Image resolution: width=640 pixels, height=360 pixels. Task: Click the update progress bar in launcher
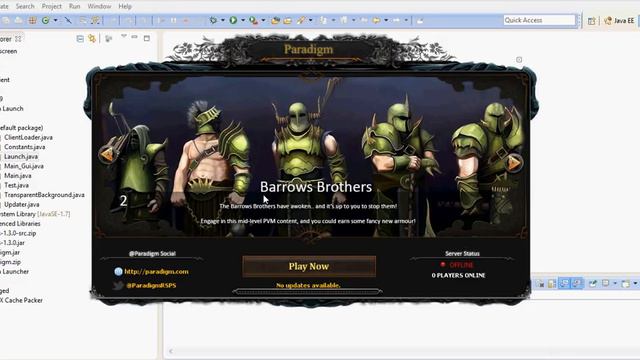[308, 291]
